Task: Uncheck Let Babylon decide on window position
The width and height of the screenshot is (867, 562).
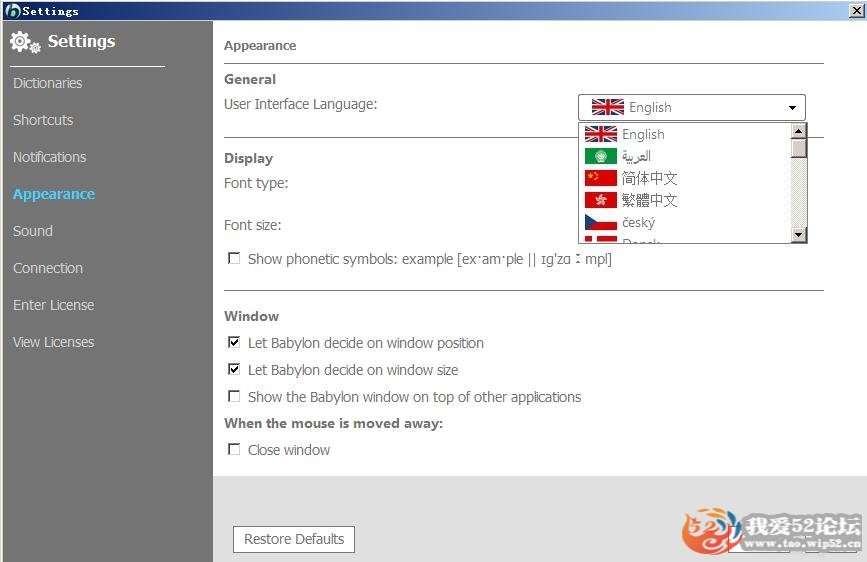Action: tap(234, 342)
